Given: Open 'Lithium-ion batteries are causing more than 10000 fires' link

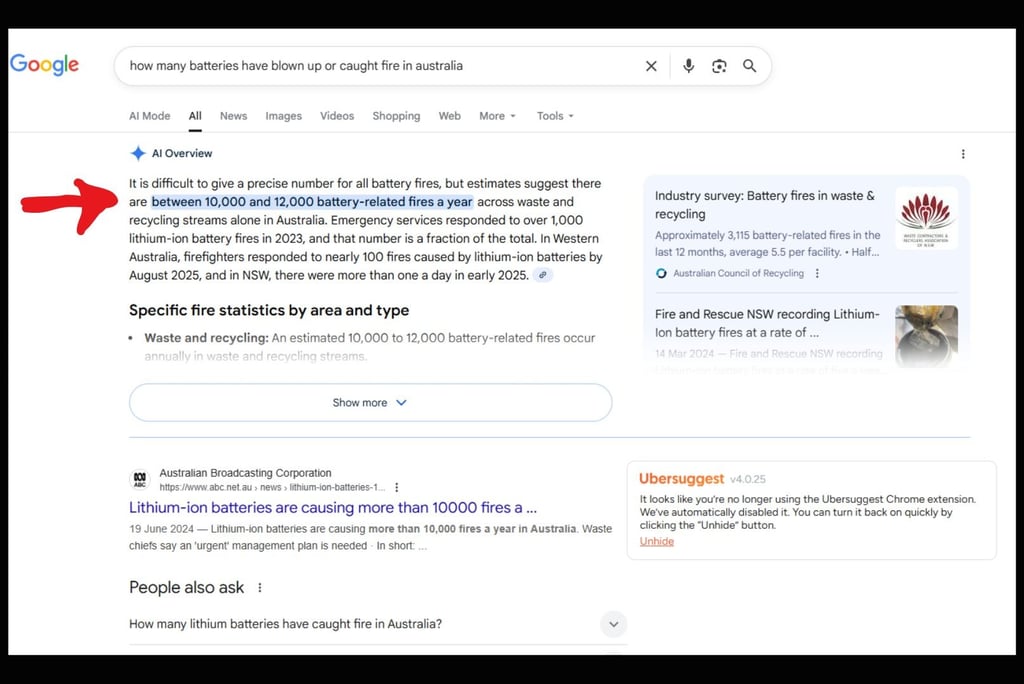Looking at the screenshot, I should tap(332, 508).
